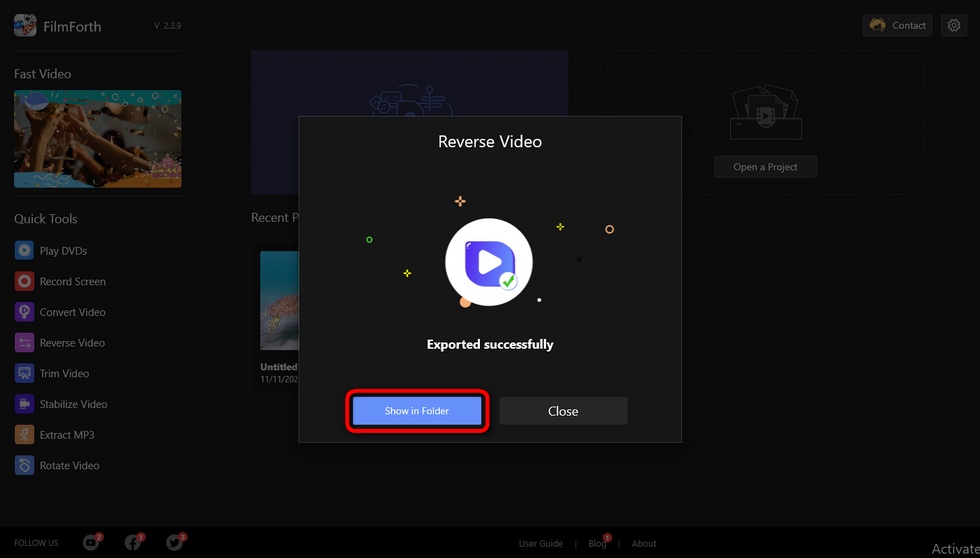Select the Reverse Video tool icon
This screenshot has height=558, width=980.
pyautogui.click(x=24, y=342)
